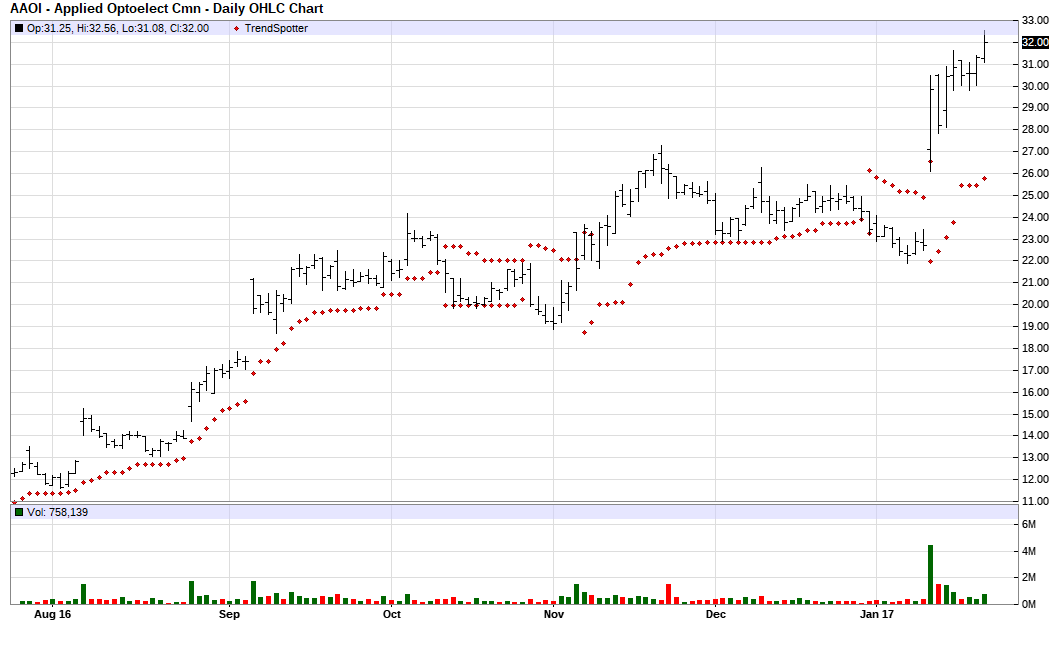
Task: Click the 13.00 price axis label
Action: [x=1035, y=458]
